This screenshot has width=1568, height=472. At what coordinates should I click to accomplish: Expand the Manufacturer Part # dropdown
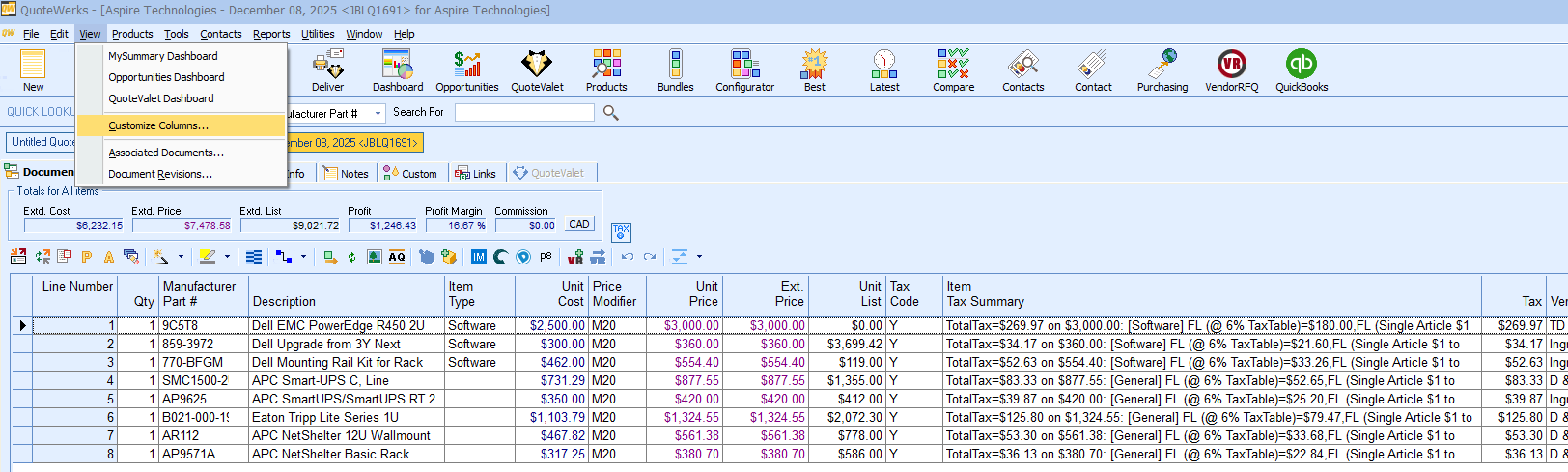[378, 114]
